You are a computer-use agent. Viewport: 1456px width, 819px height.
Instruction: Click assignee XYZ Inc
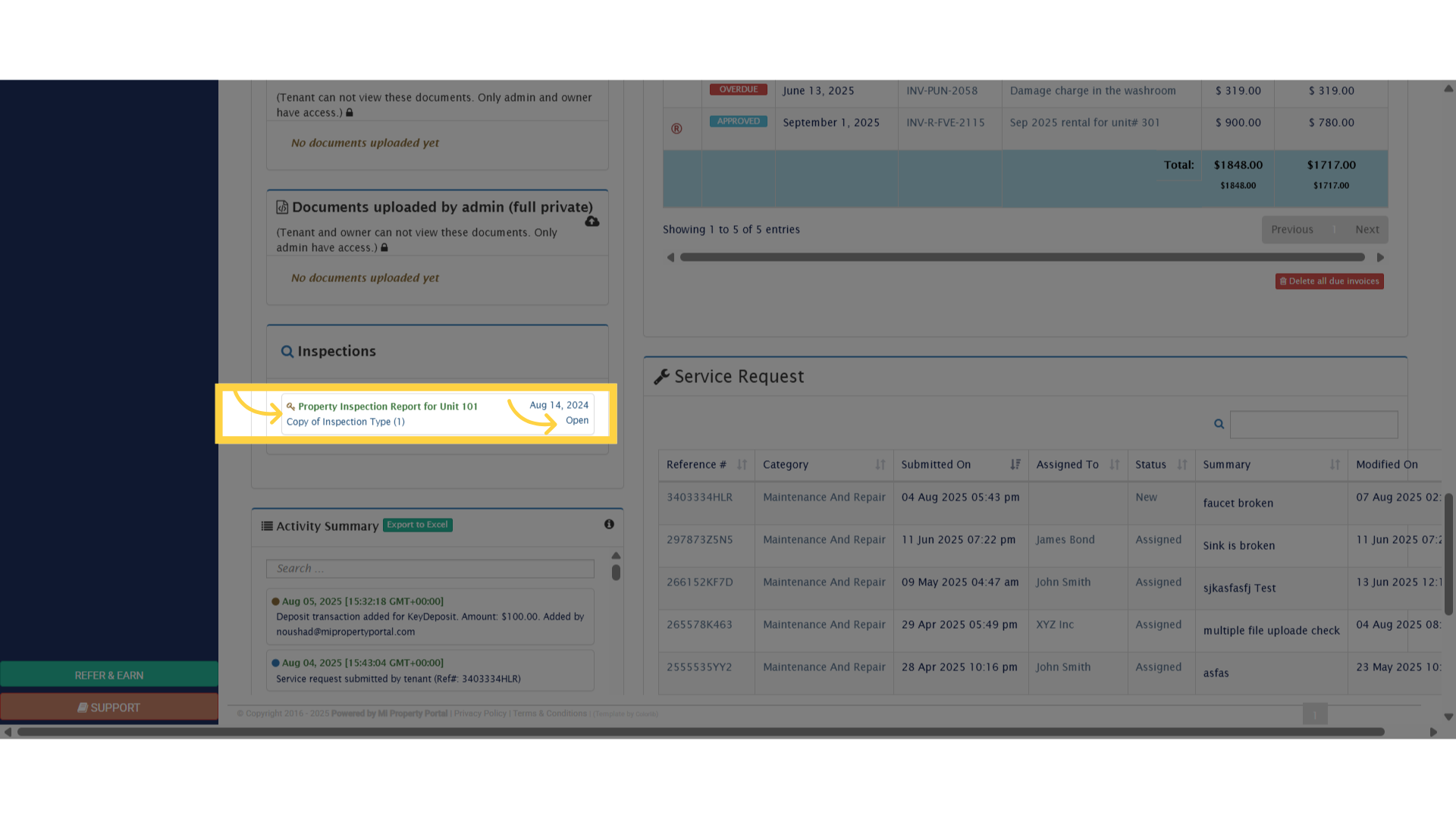coord(1055,625)
